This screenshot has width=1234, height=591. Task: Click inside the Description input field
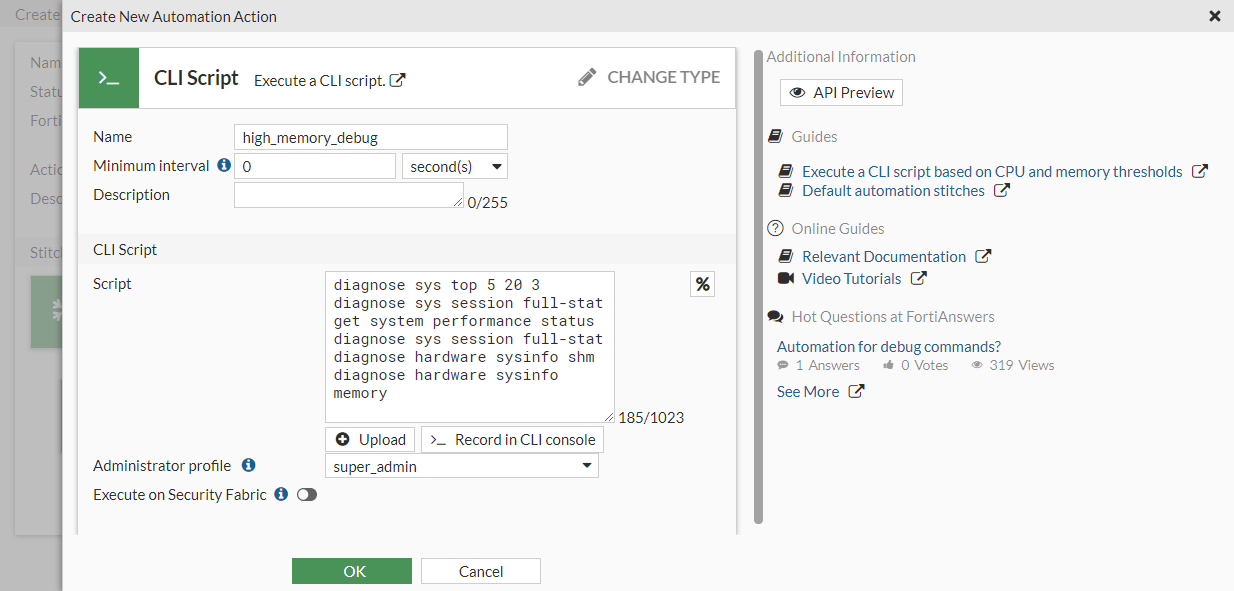coord(348,194)
